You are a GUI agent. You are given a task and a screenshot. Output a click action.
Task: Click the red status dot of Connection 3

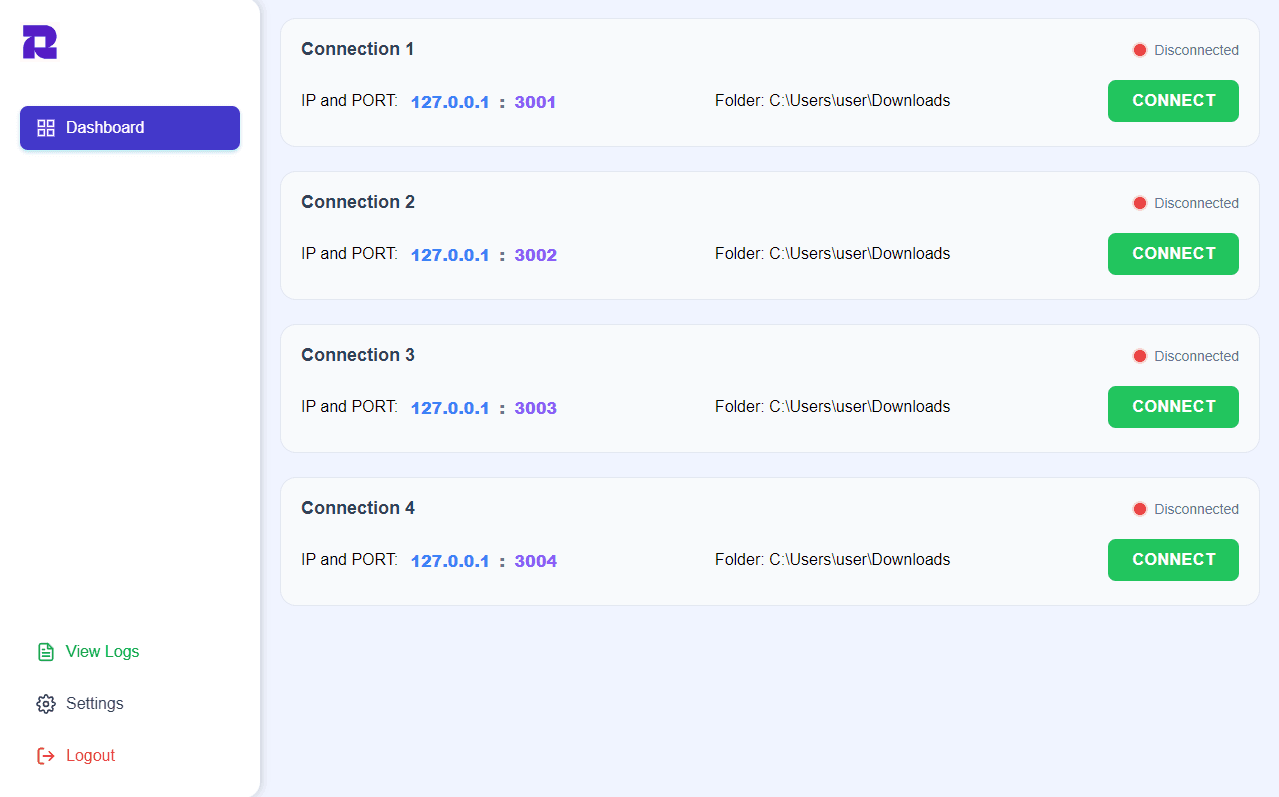pyautogui.click(x=1140, y=356)
